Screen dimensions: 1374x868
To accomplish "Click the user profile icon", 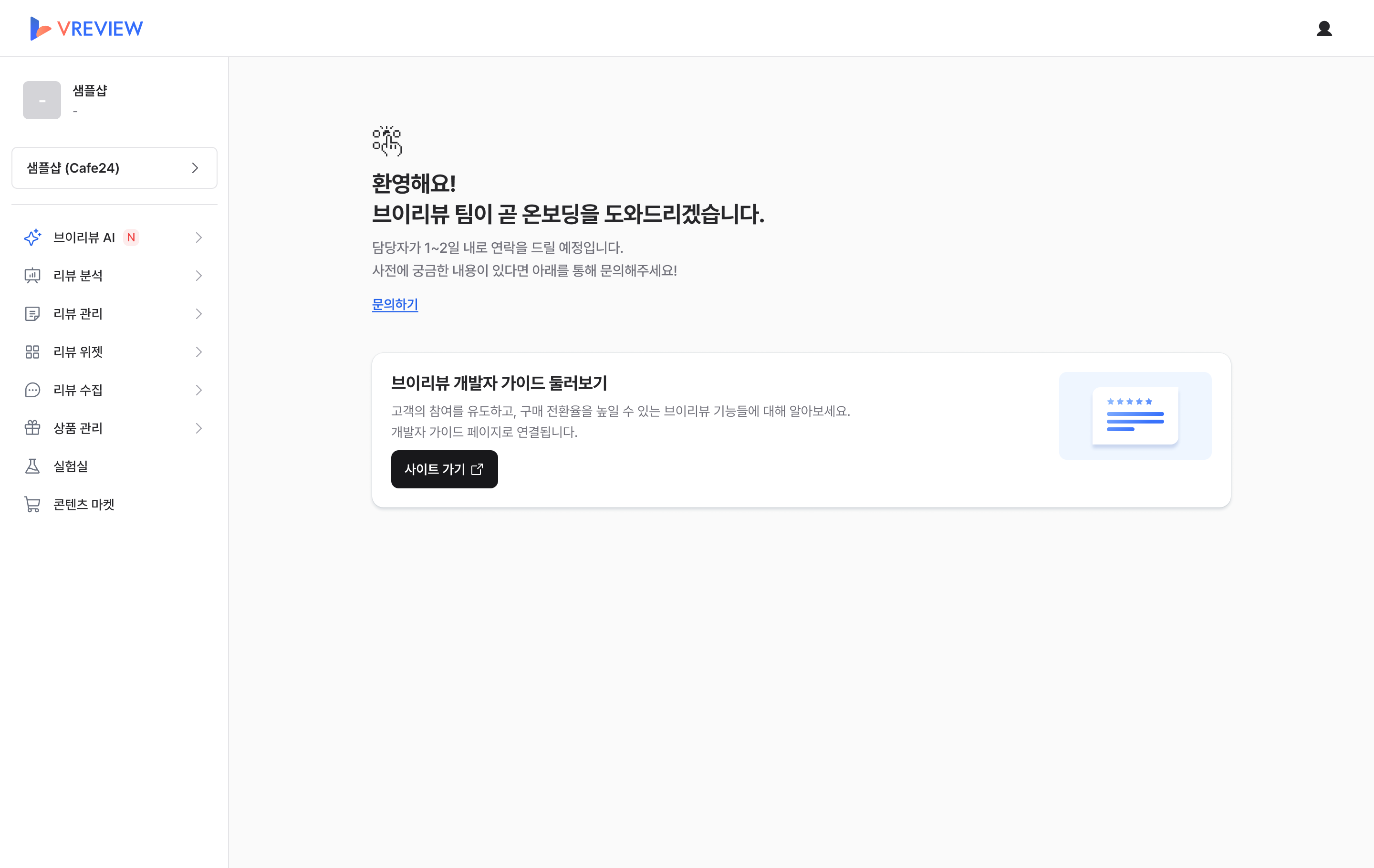I will coord(1324,29).
